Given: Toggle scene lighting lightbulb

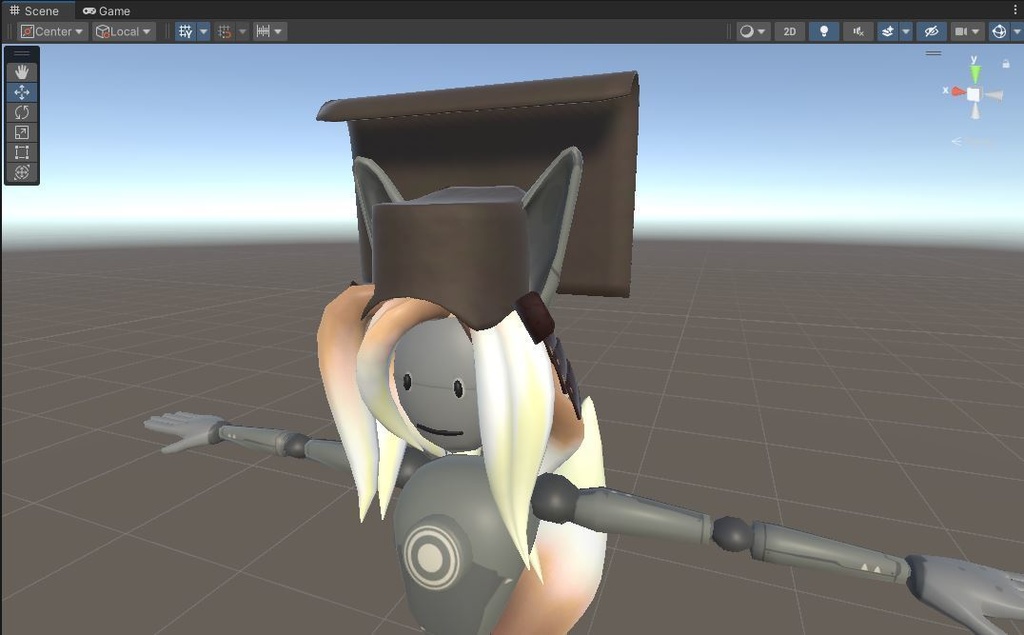Looking at the screenshot, I should pyautogui.click(x=824, y=31).
